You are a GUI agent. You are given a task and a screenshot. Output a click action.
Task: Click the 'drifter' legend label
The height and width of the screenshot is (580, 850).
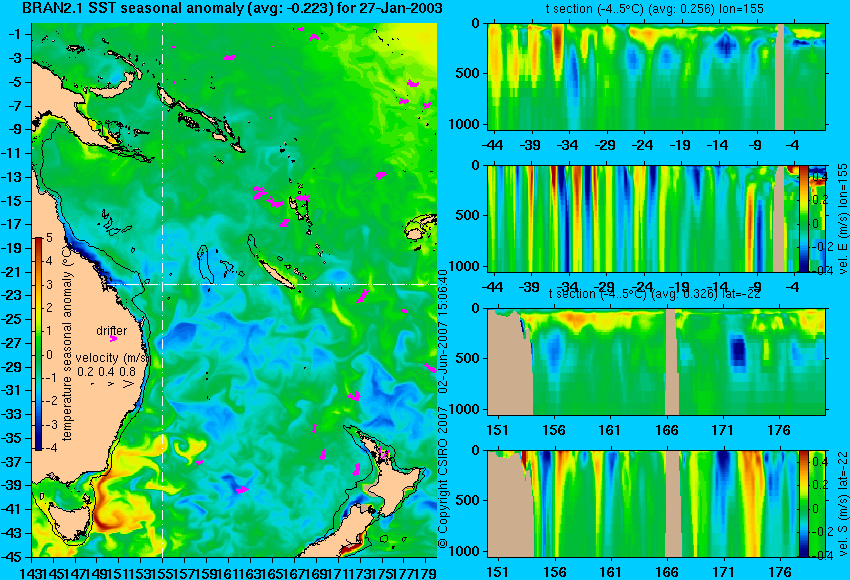point(112,331)
